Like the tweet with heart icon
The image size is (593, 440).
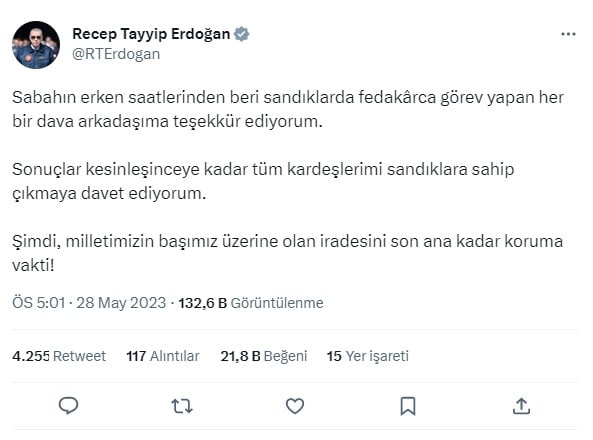pos(295,406)
